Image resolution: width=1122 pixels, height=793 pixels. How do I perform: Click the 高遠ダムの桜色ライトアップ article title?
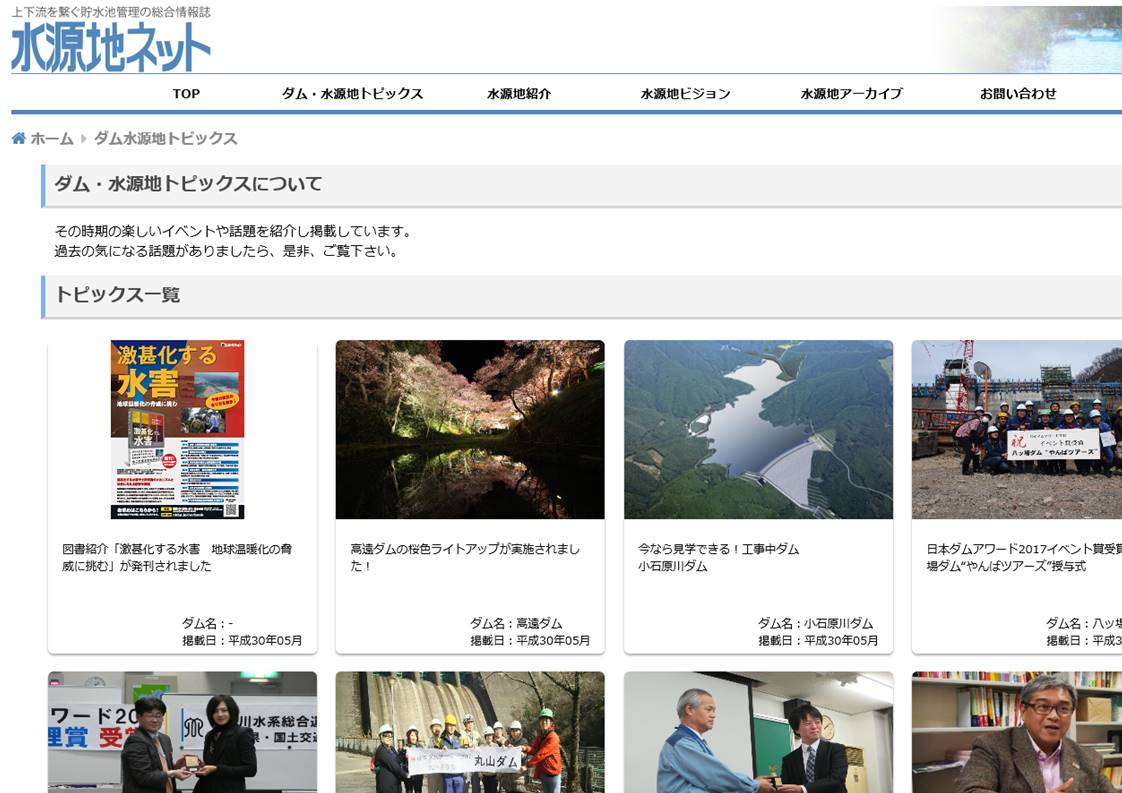[464, 557]
